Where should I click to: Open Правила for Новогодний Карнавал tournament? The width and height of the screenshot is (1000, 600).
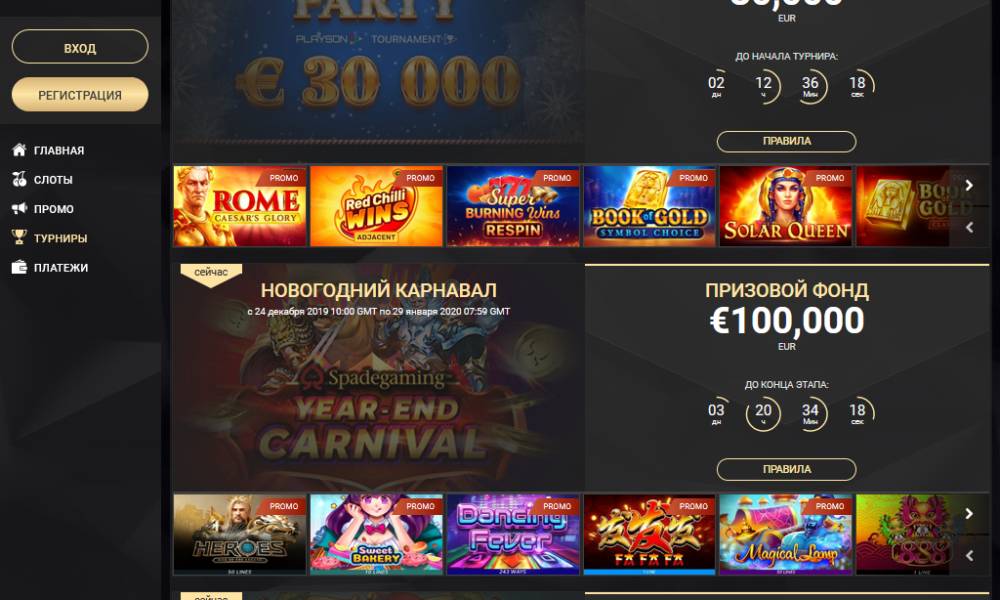click(x=786, y=469)
